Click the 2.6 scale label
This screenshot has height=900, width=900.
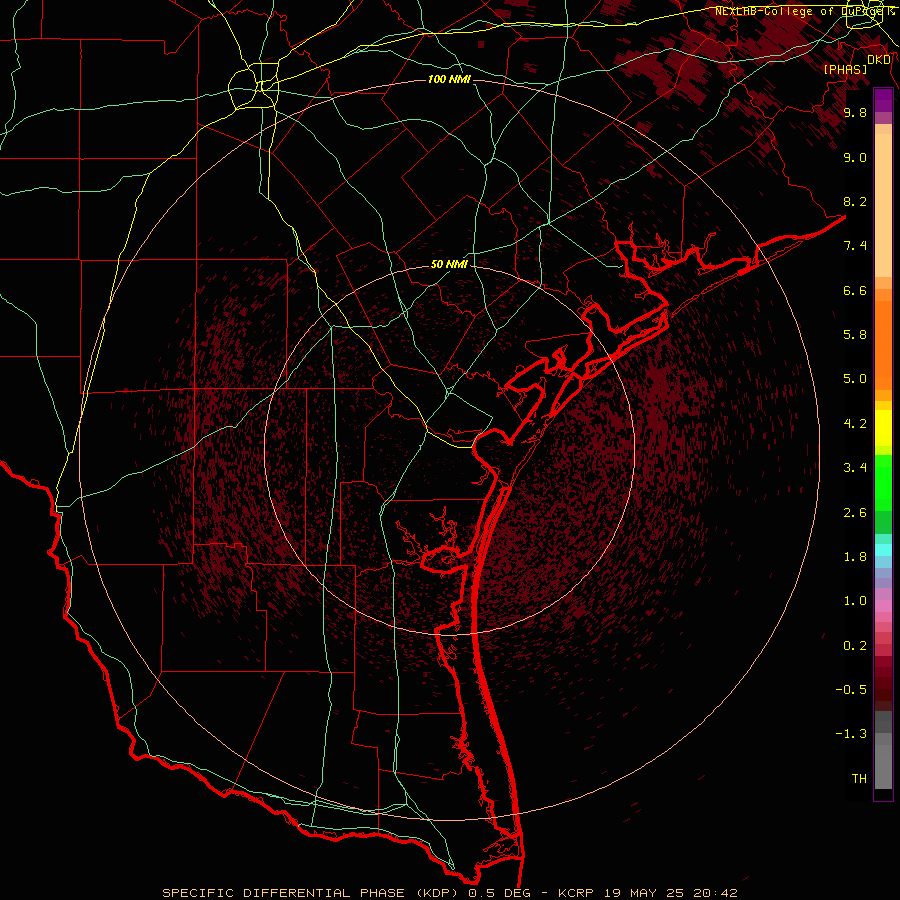pos(855,513)
